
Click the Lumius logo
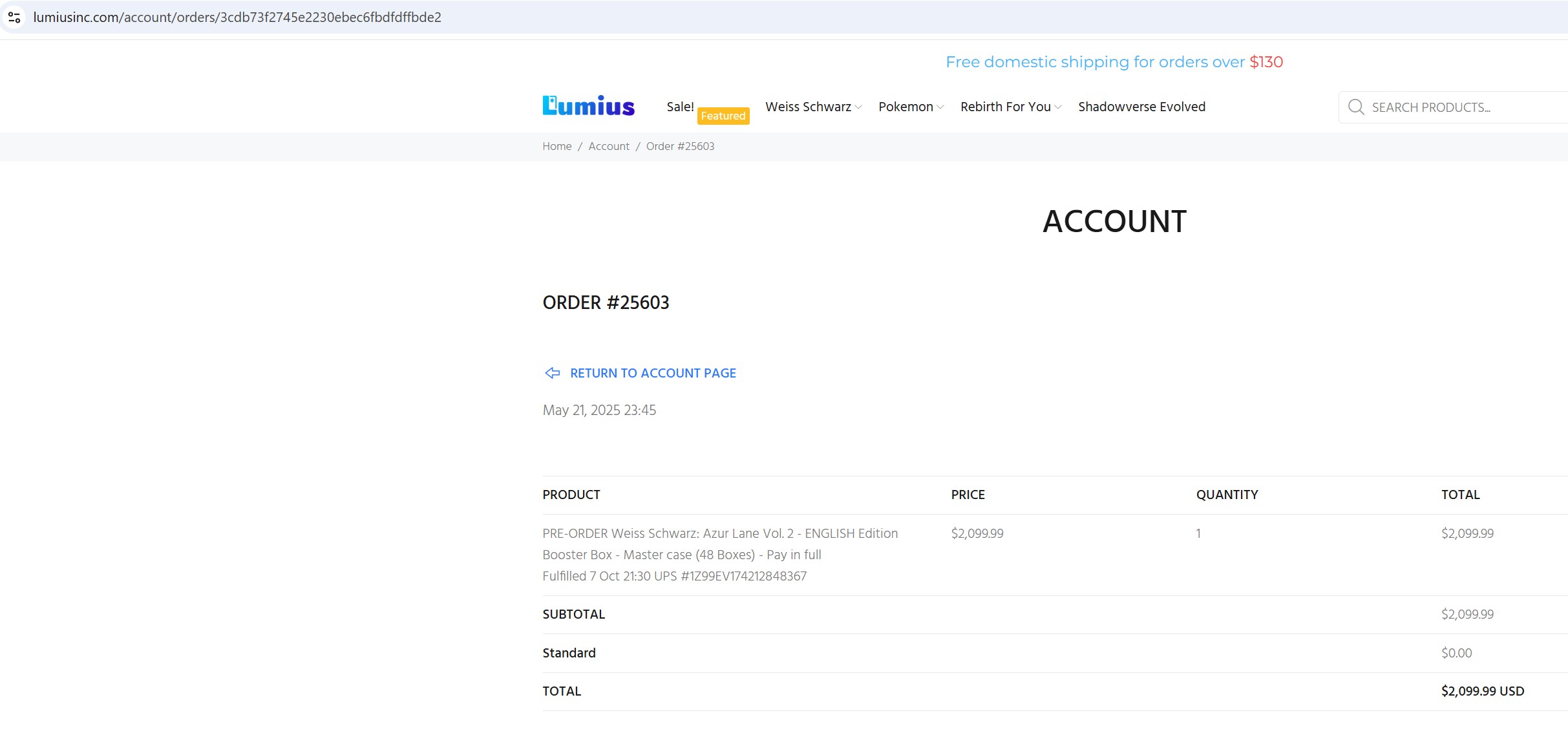pyautogui.click(x=588, y=106)
